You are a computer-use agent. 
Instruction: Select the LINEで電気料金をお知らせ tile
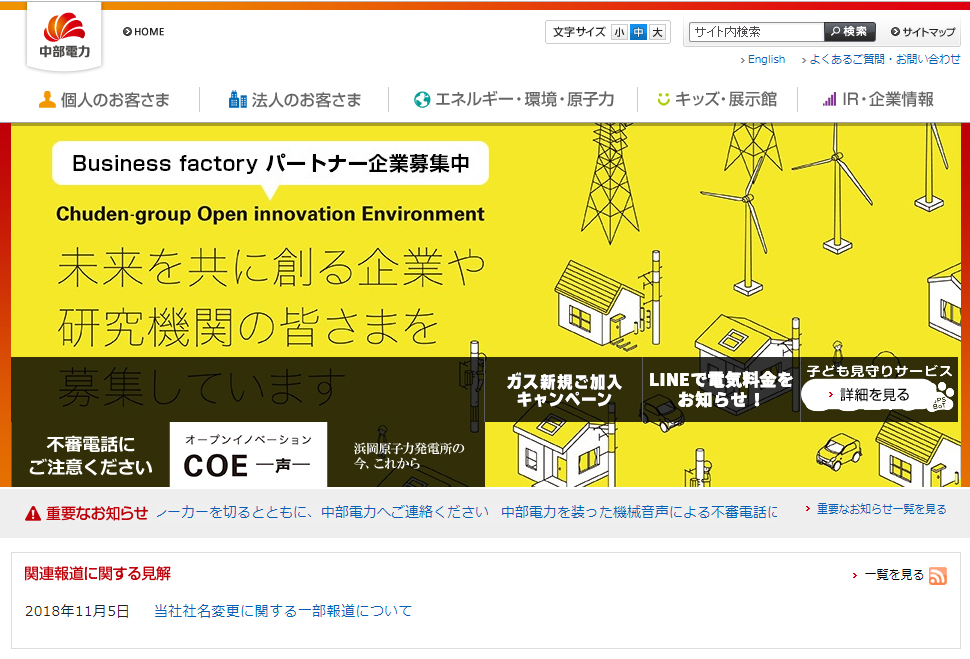pos(721,390)
